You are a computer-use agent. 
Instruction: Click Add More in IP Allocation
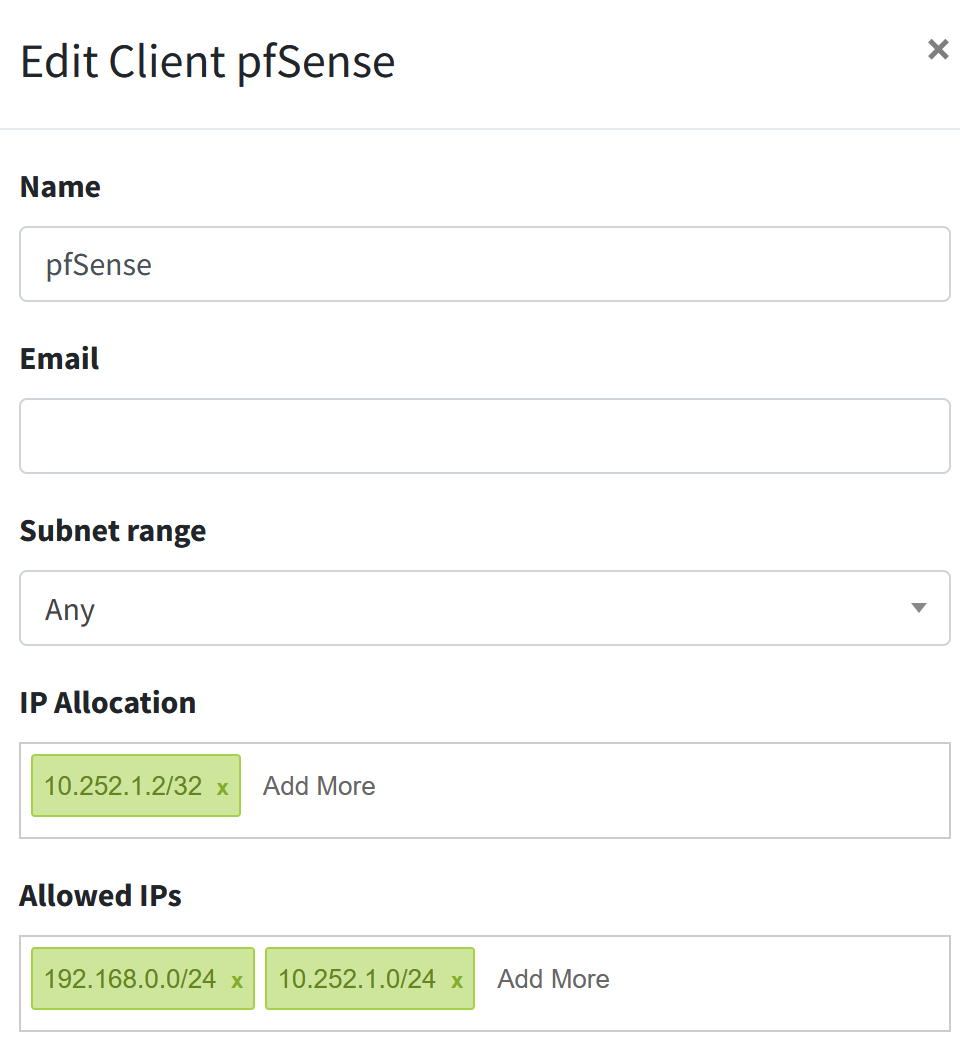click(x=319, y=786)
